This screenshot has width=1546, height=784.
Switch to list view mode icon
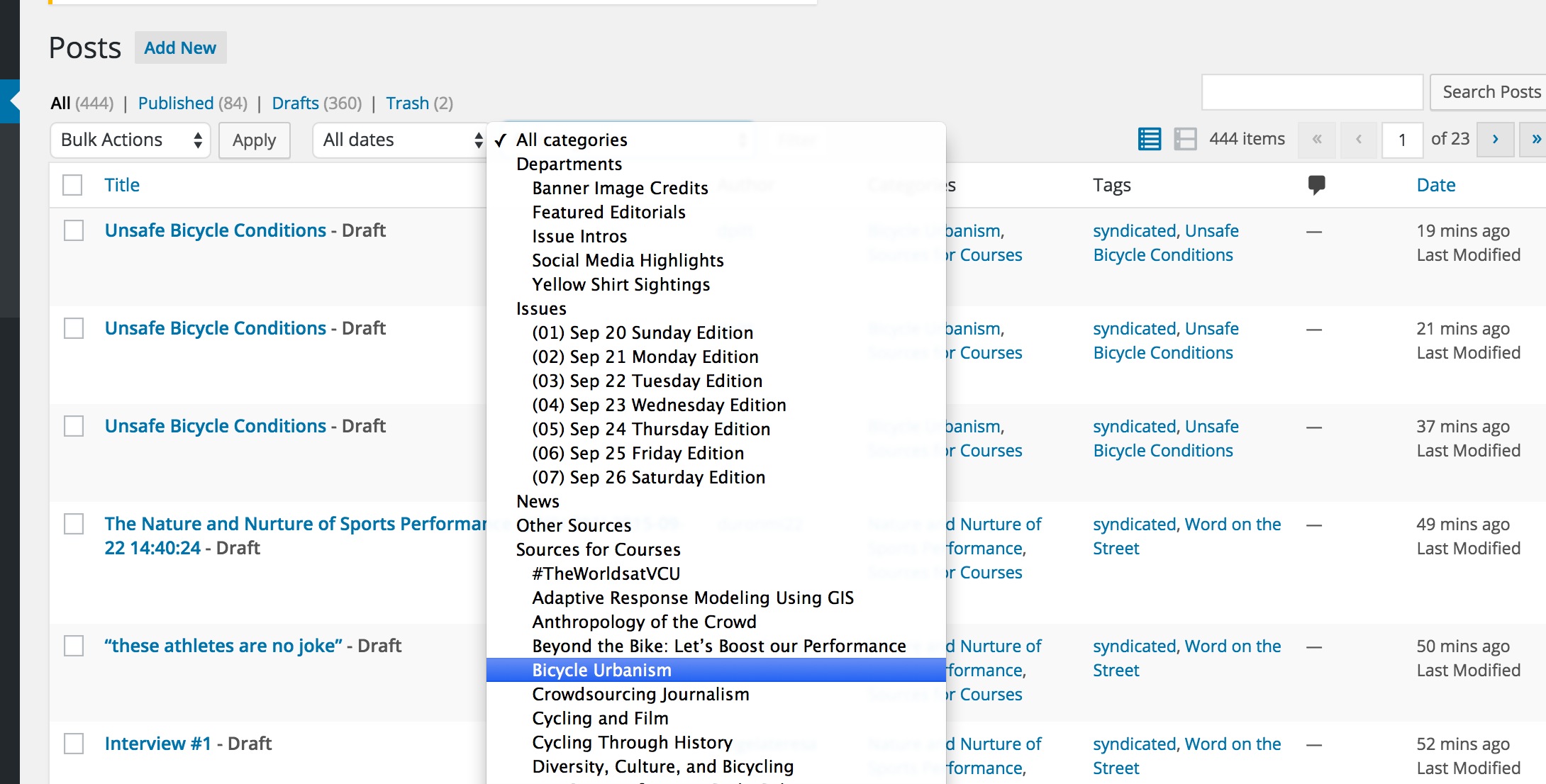pyautogui.click(x=1149, y=139)
